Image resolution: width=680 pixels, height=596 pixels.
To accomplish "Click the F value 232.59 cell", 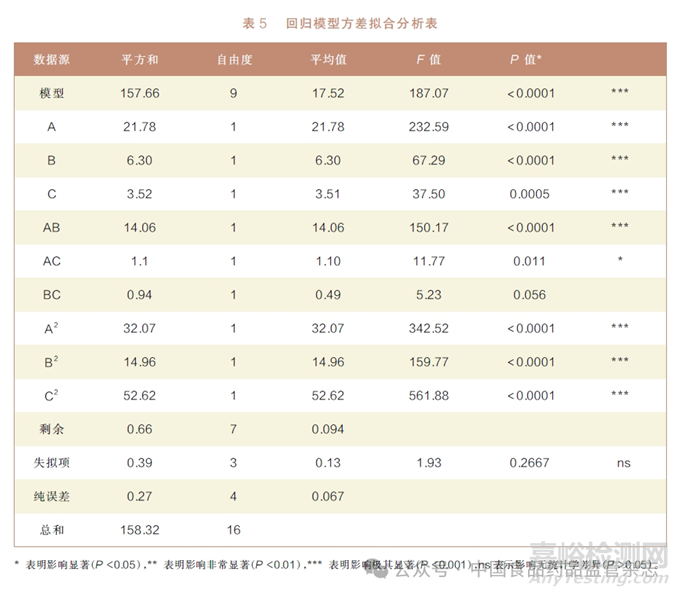I will [x=428, y=127].
